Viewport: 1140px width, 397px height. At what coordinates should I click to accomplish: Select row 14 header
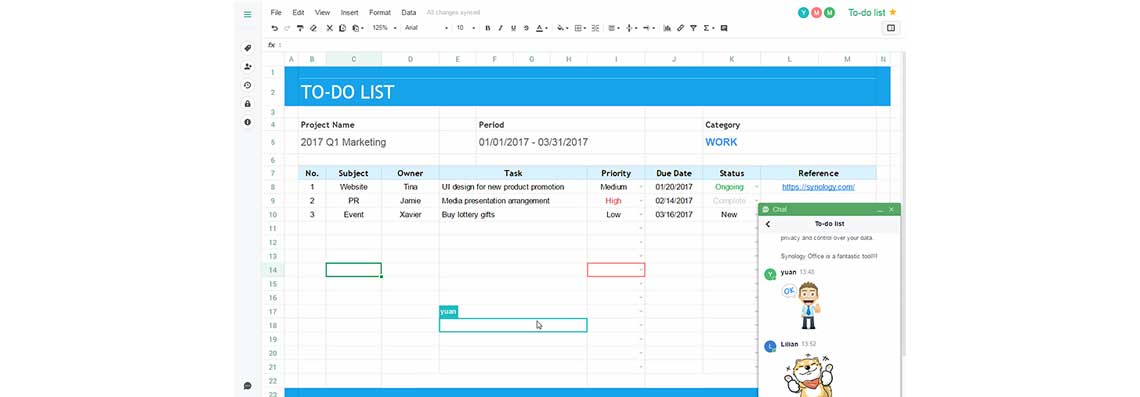pyautogui.click(x=273, y=270)
